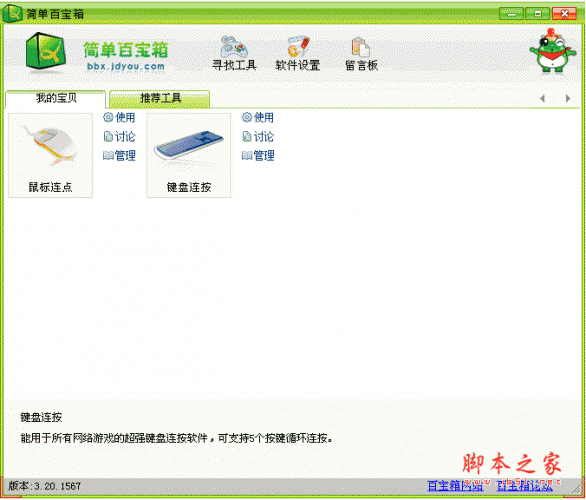Select the 键盘连按 keyboard thumbnail

pyautogui.click(x=189, y=155)
